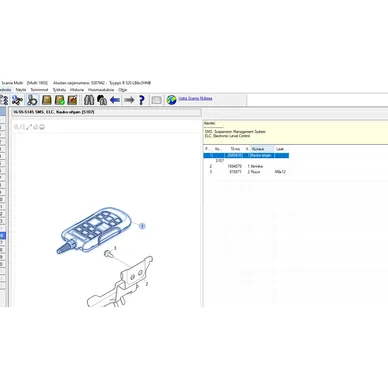Click callout number 1 on the diagram
Viewport: 388px width, 388px height.
click(x=142, y=226)
